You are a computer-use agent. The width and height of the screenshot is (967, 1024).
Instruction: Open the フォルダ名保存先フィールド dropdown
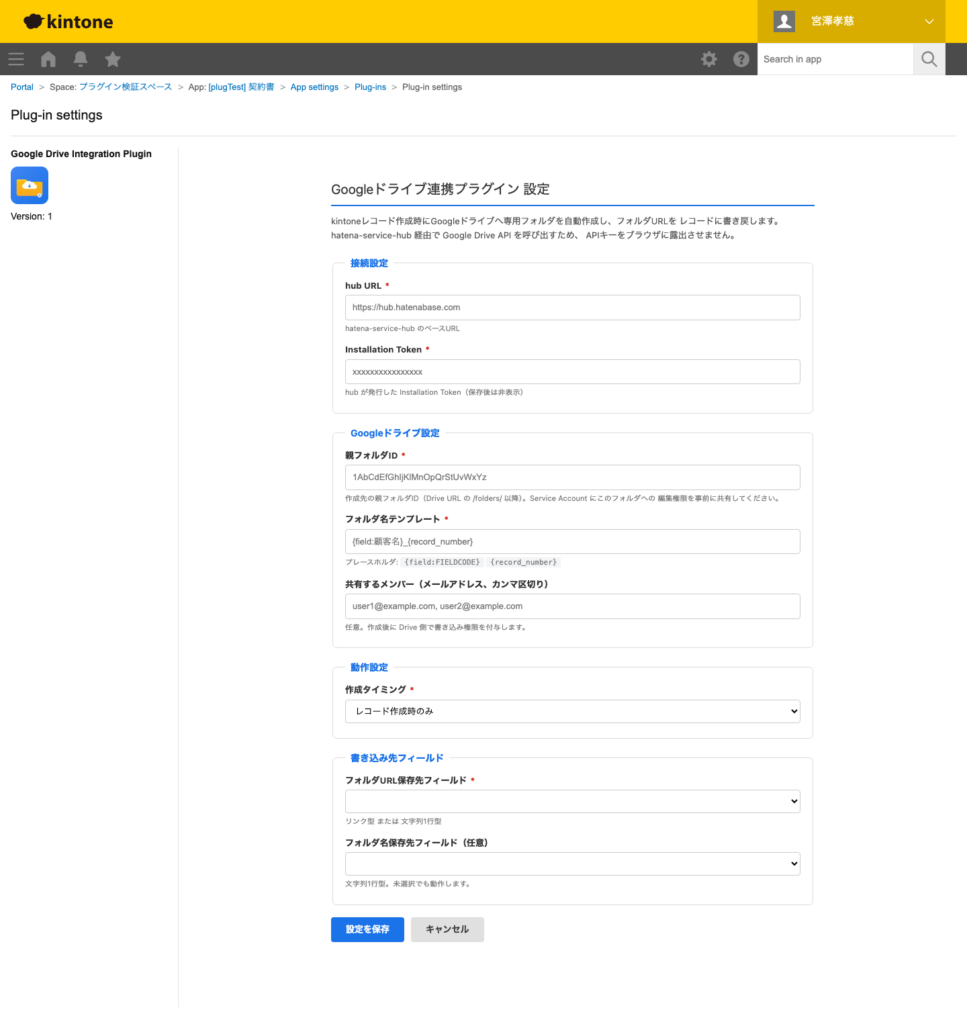pyautogui.click(x=572, y=863)
